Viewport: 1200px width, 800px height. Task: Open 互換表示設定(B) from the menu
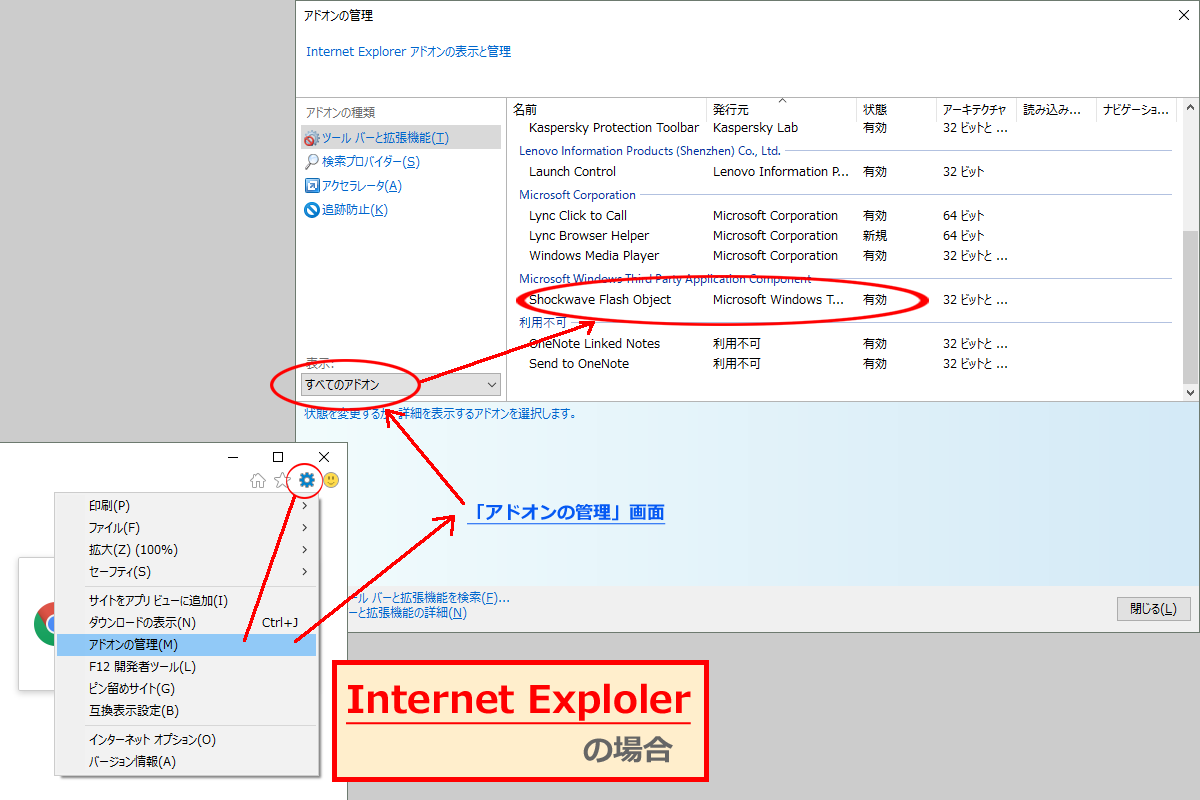click(x=186, y=711)
